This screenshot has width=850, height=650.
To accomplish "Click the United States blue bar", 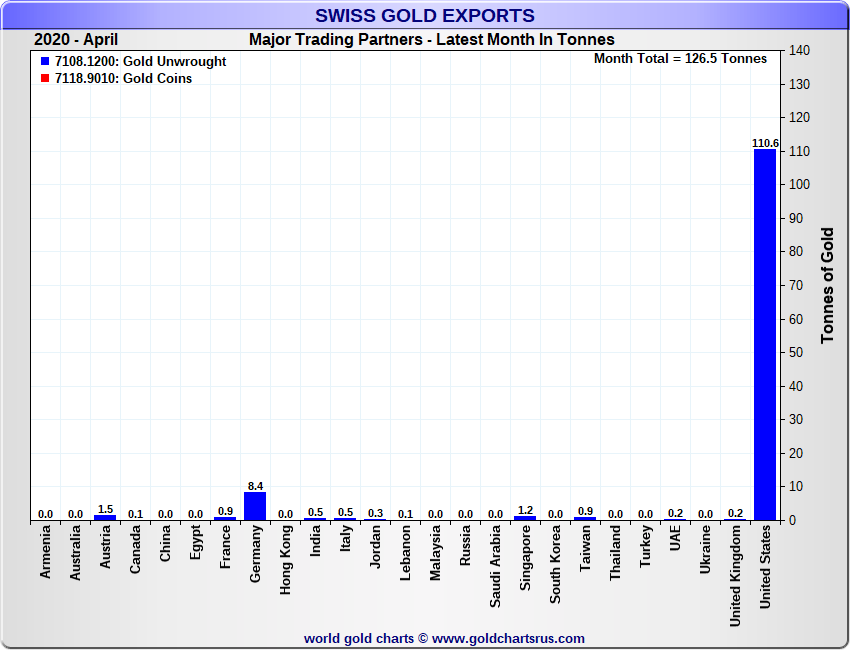I will [x=765, y=334].
